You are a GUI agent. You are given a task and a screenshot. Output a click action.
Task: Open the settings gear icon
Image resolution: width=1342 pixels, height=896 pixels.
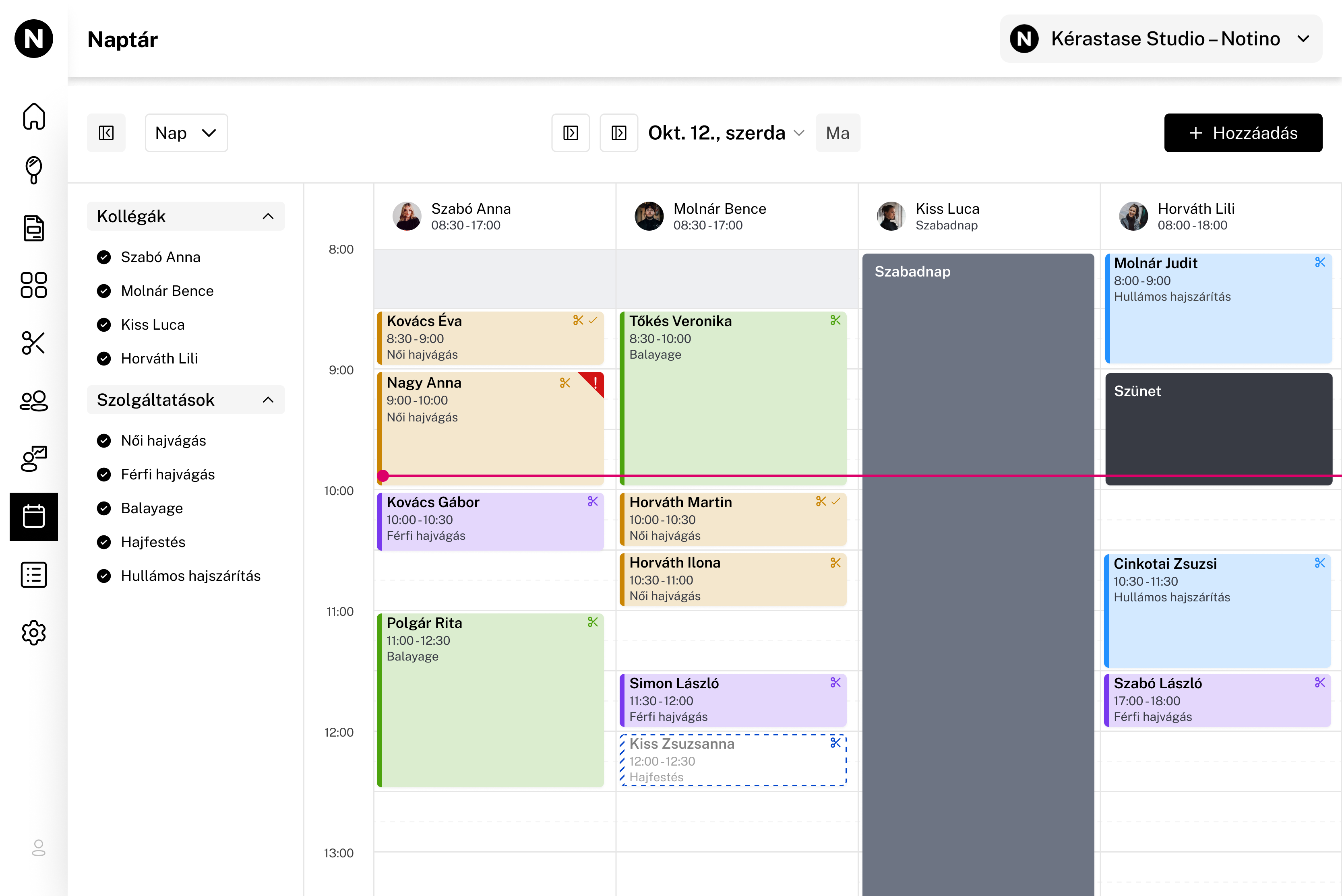pos(34,633)
